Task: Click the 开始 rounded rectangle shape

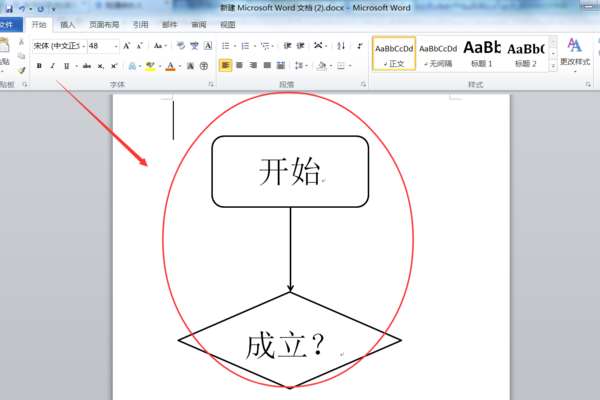Action: (x=290, y=171)
